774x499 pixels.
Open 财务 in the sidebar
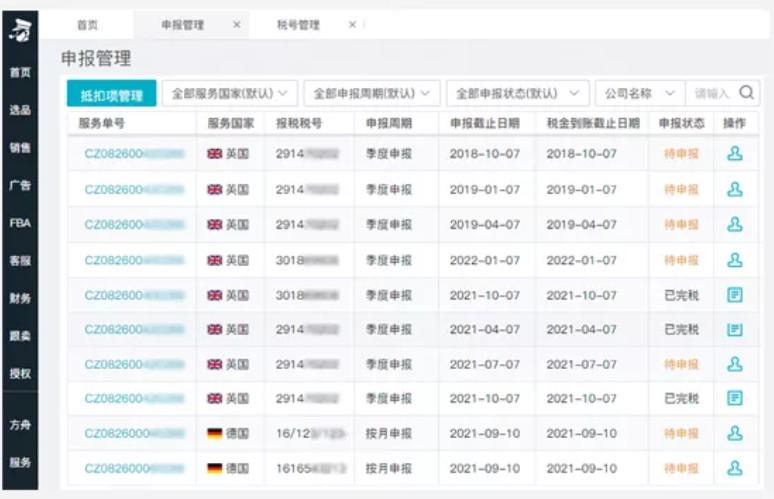(20, 298)
